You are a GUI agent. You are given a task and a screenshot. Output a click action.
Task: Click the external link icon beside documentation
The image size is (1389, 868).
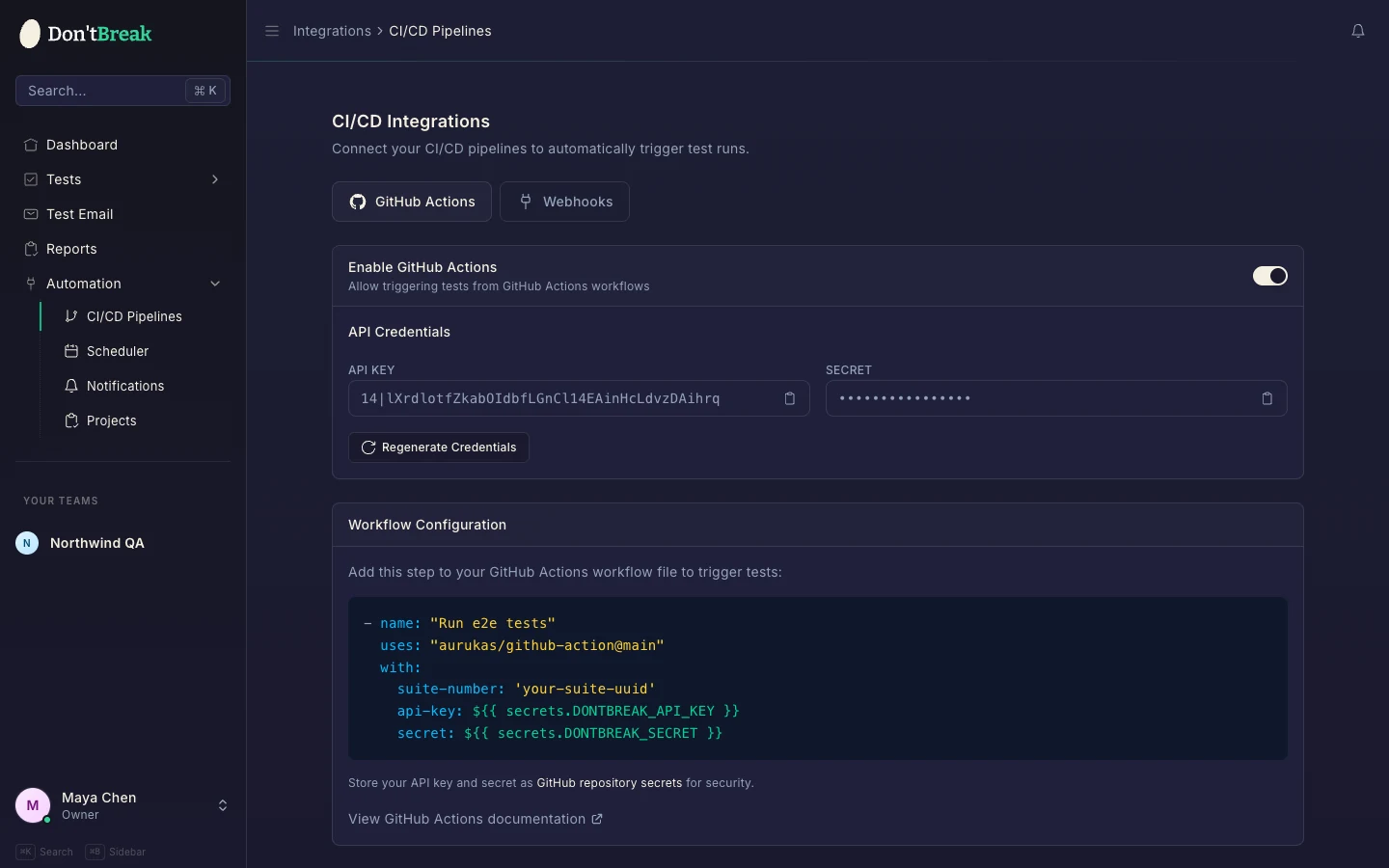[x=597, y=819]
